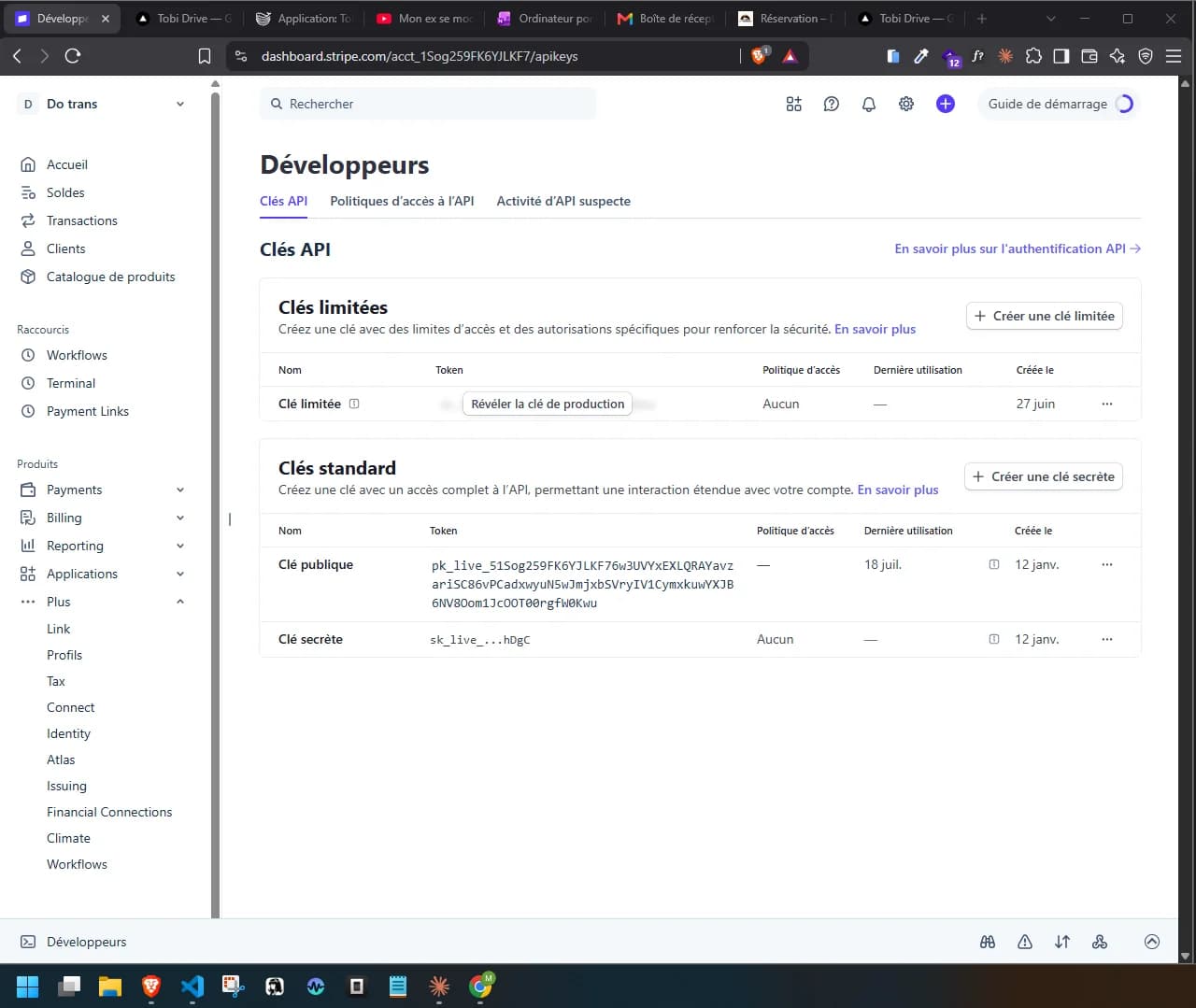Open the browser hamburger menu
Viewport: 1196px width, 1008px height.
pos(1174,56)
